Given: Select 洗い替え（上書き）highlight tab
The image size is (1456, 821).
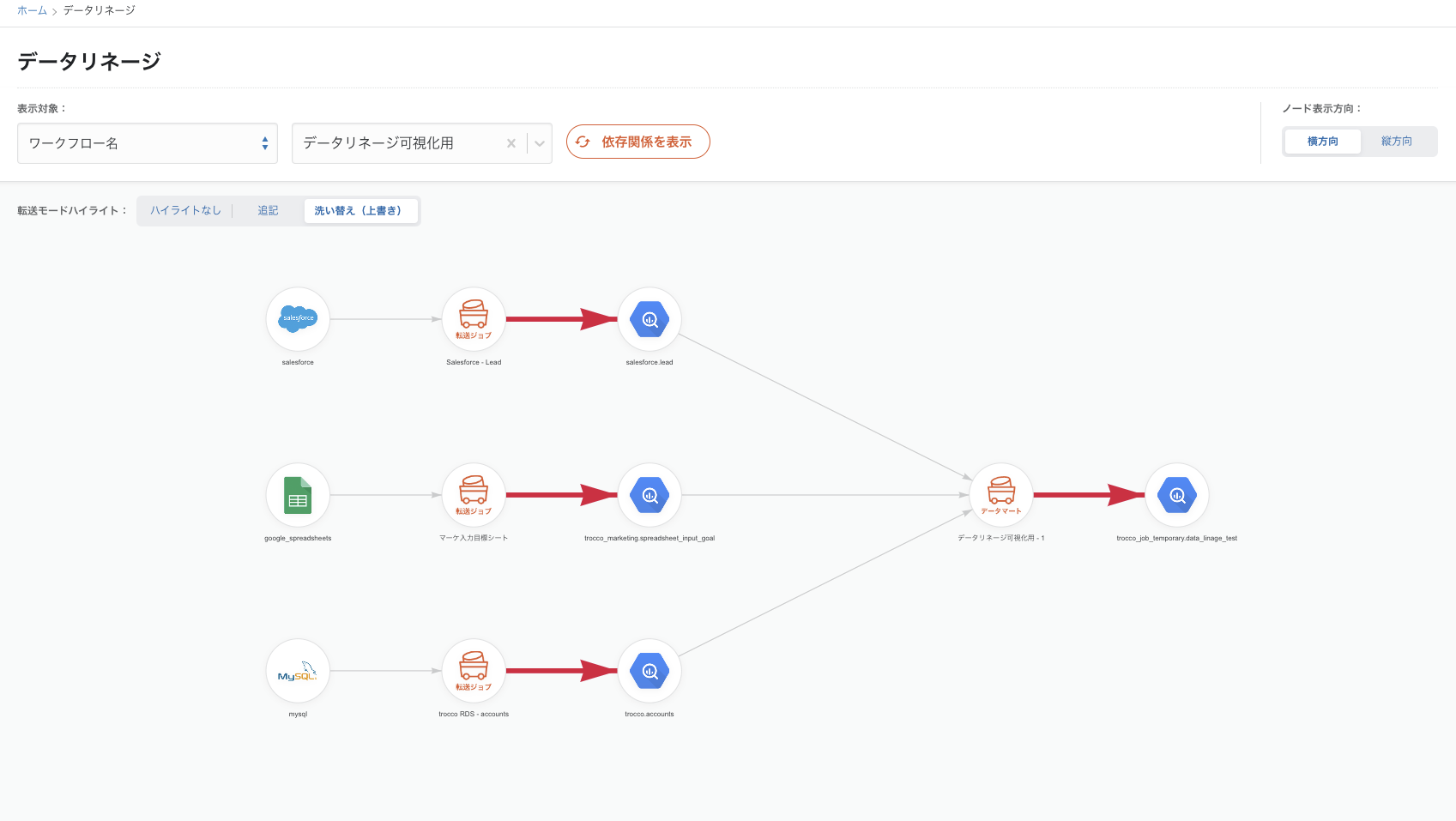Looking at the screenshot, I should pos(358,211).
